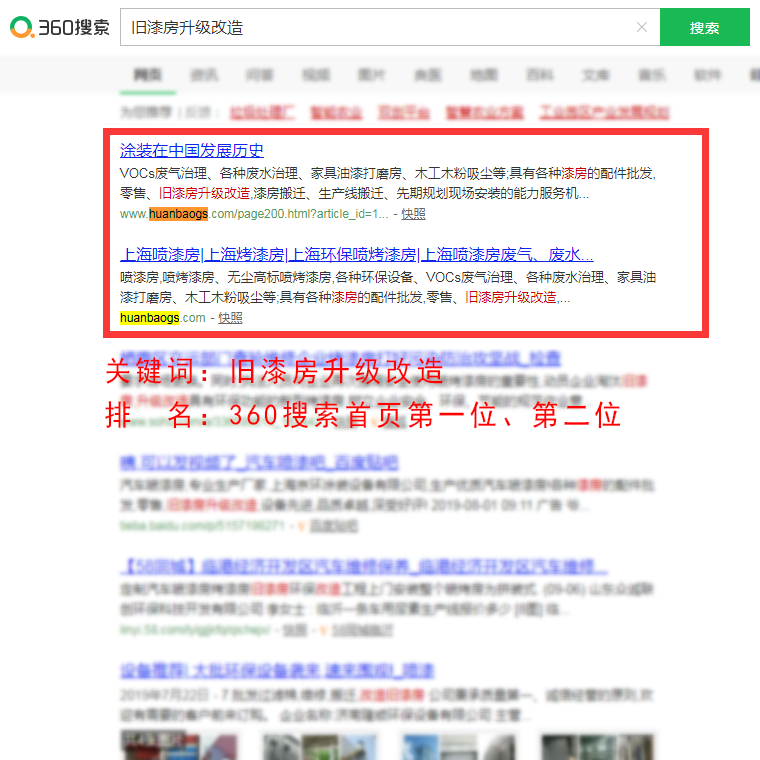Clear the search box with X icon
This screenshot has height=760, width=760.
pyautogui.click(x=642, y=27)
